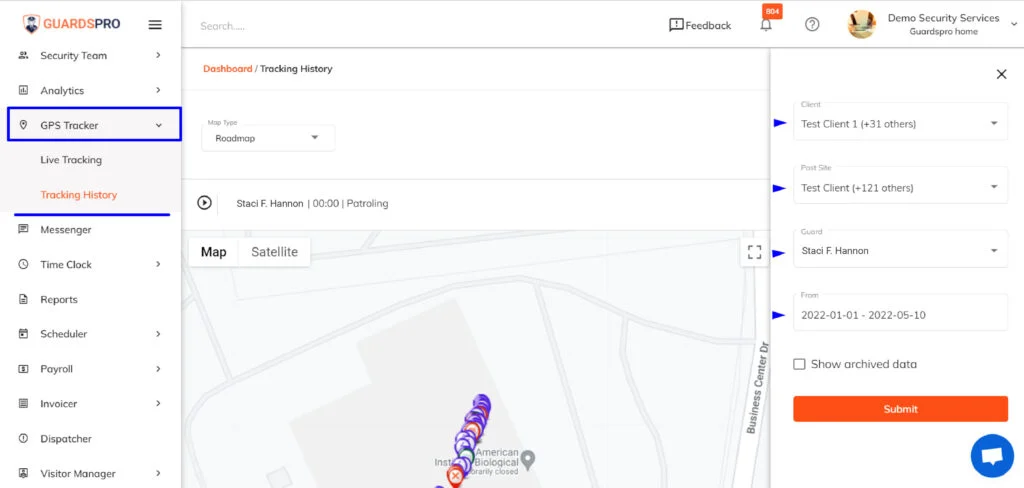This screenshot has width=1024, height=488.
Task: Check Show archived data
Action: click(799, 365)
